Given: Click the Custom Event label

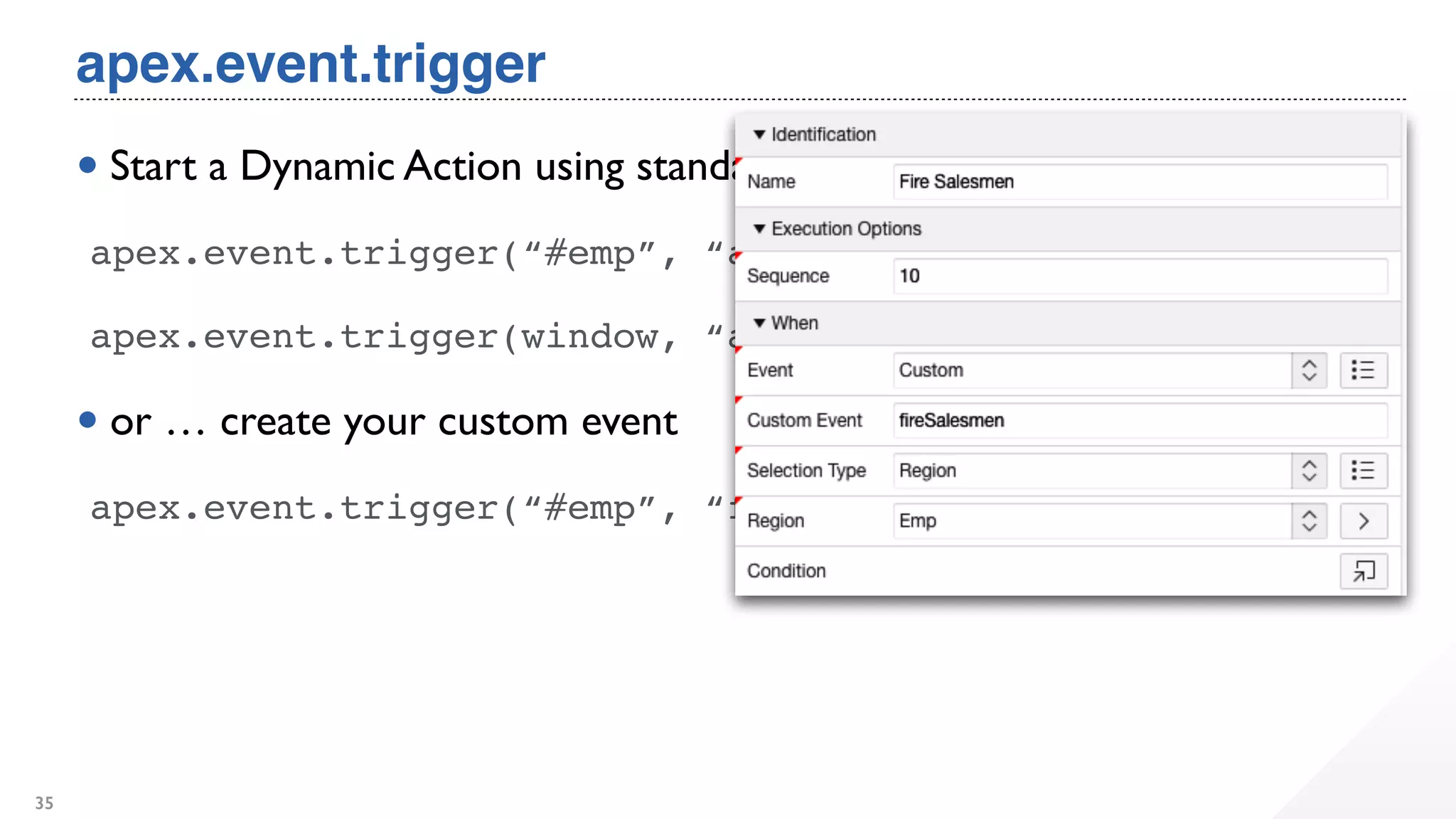Looking at the screenshot, I should 804,421.
